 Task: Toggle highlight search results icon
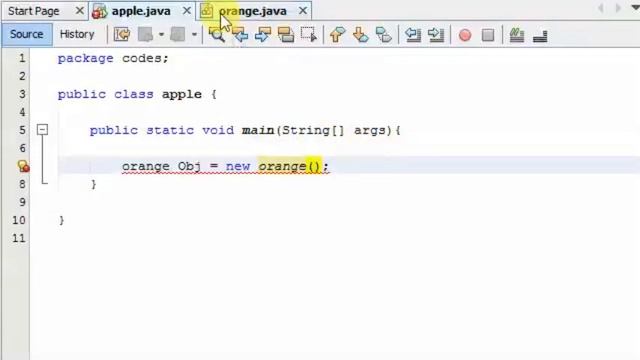286,35
